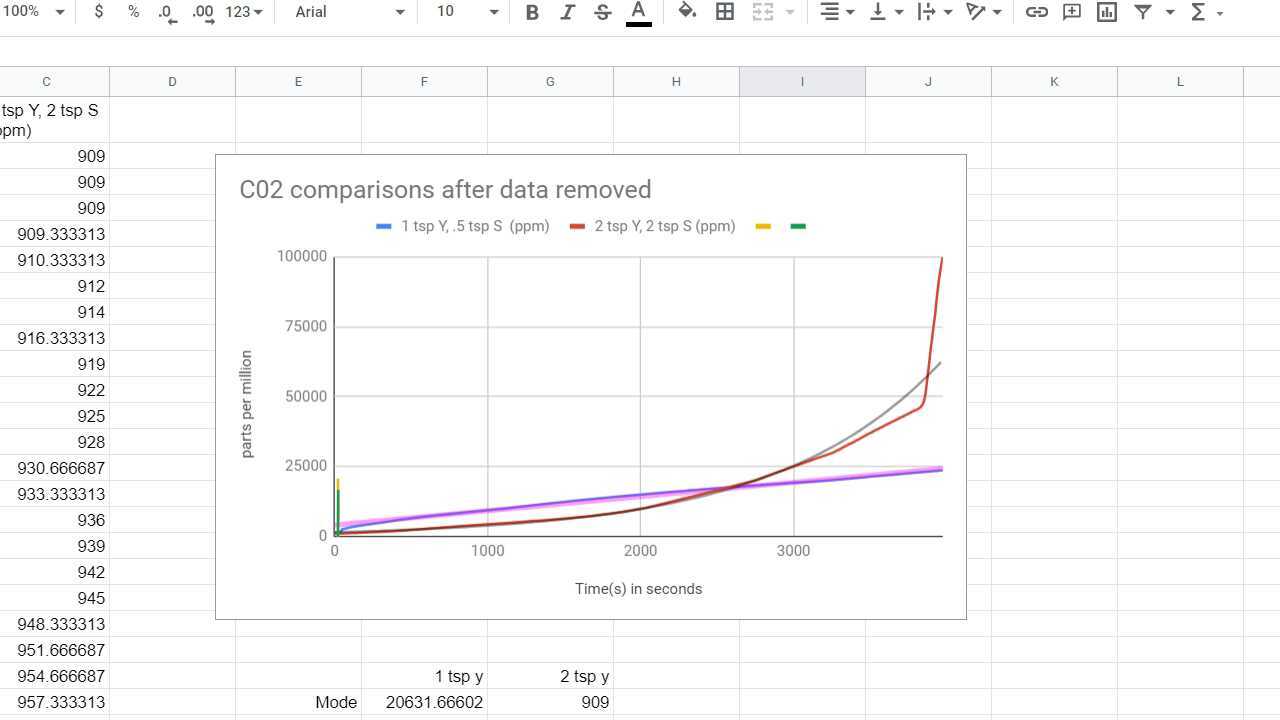Image resolution: width=1280 pixels, height=720 pixels.
Task: Open the fill color picker
Action: point(686,12)
